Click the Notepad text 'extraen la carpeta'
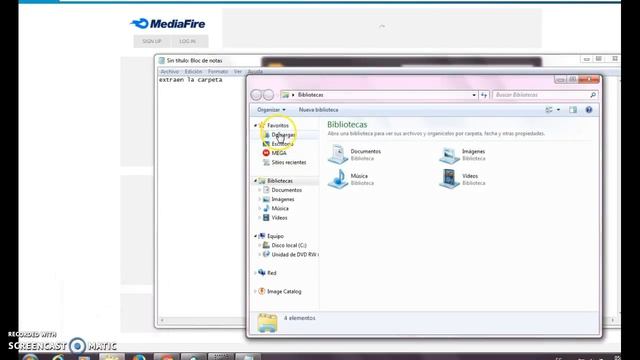Image resolution: width=640 pixels, height=360 pixels. pyautogui.click(x=191, y=80)
